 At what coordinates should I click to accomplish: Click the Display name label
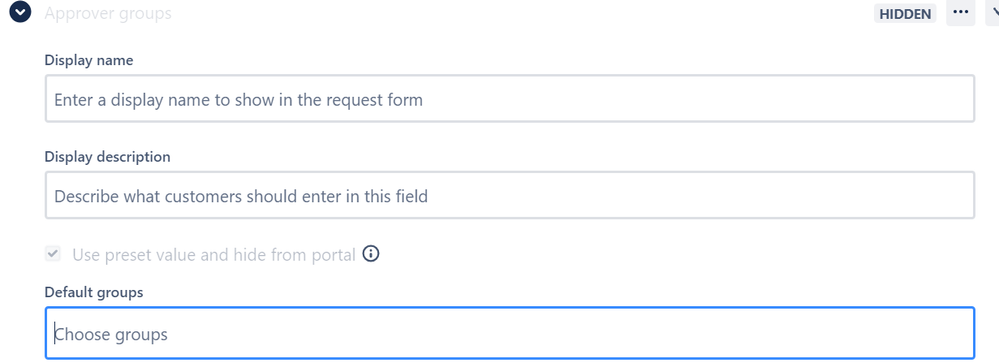coord(89,61)
